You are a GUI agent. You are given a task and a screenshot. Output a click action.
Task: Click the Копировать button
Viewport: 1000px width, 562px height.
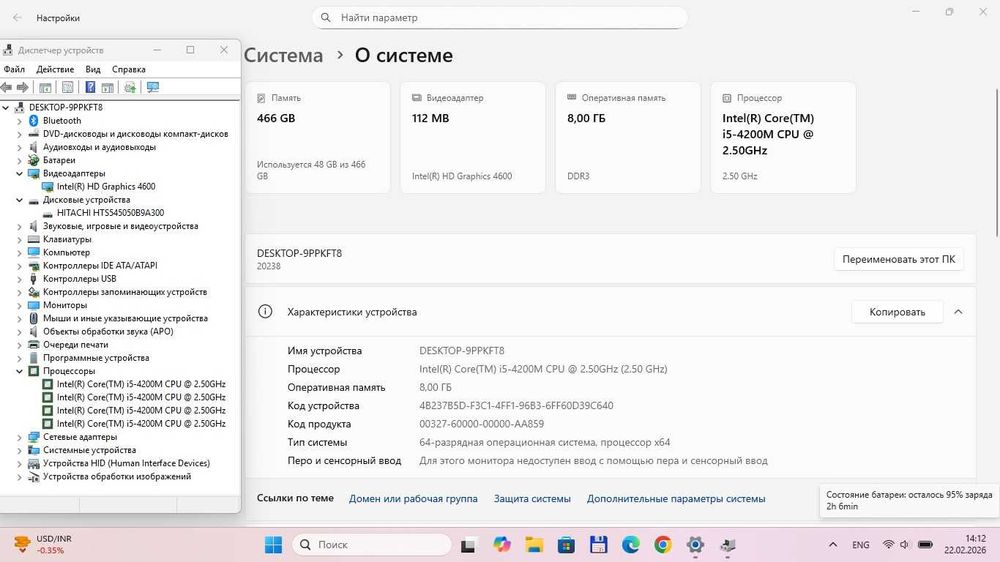(x=897, y=312)
